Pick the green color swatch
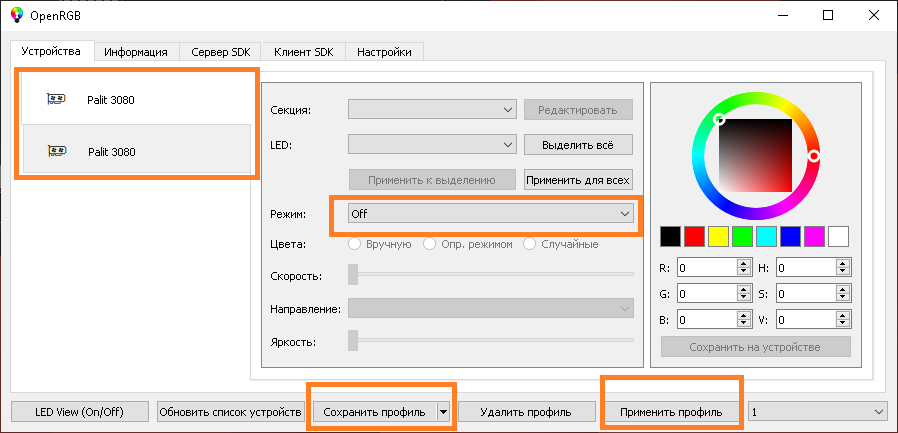The width and height of the screenshot is (898, 433). point(742,236)
